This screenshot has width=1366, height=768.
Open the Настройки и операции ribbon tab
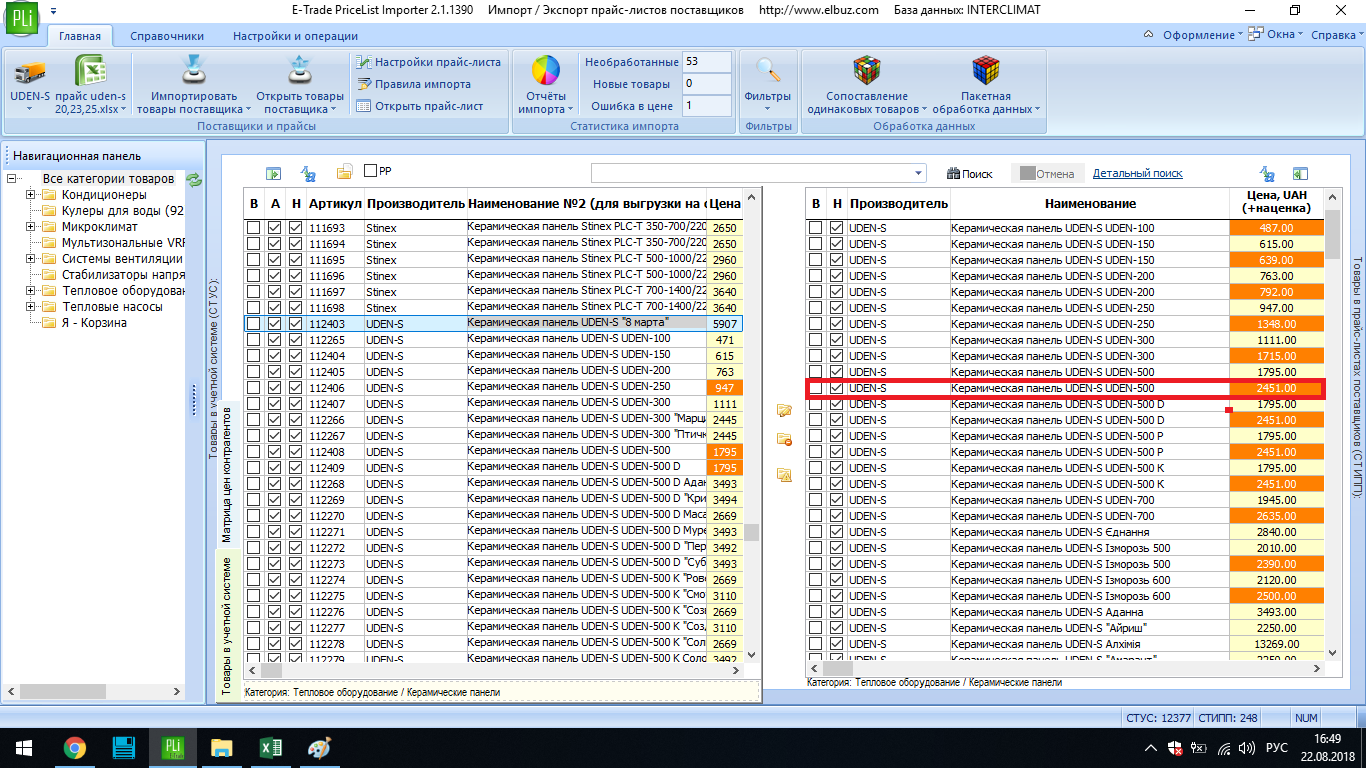tap(296, 36)
